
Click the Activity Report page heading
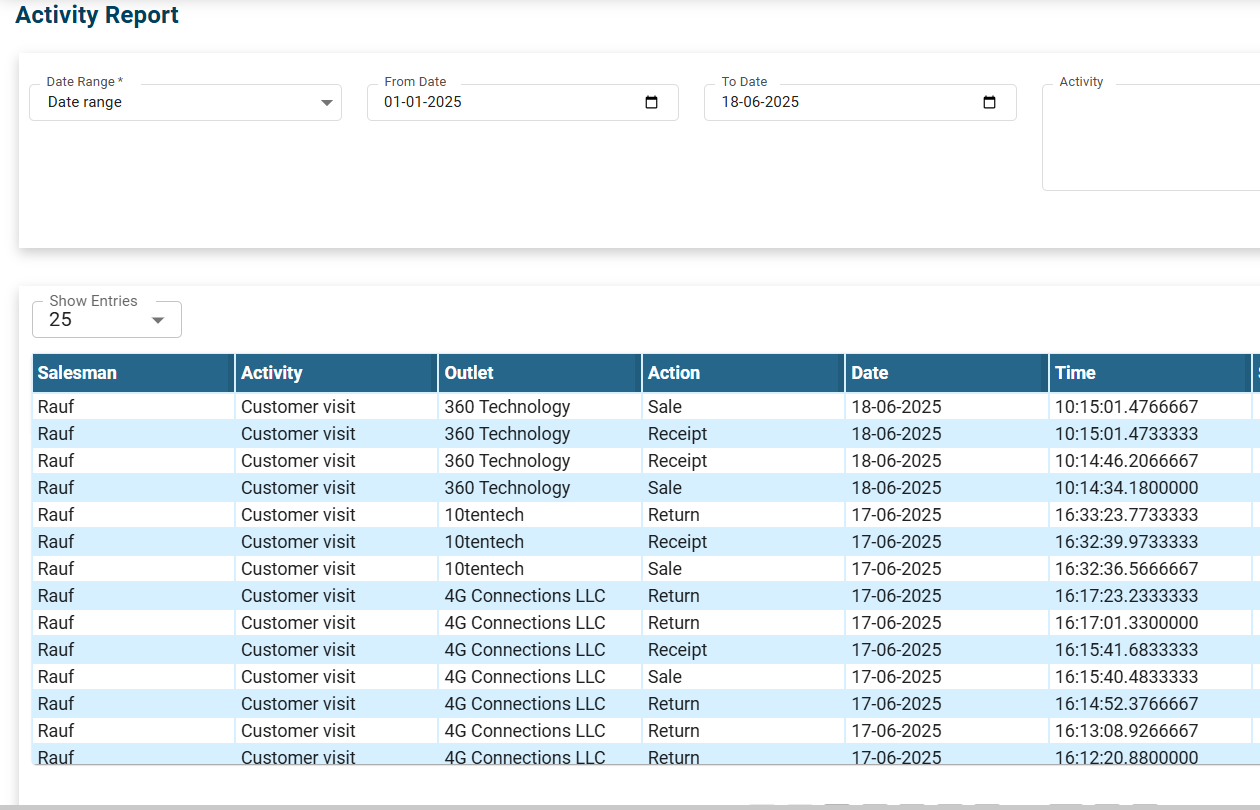[x=97, y=16]
